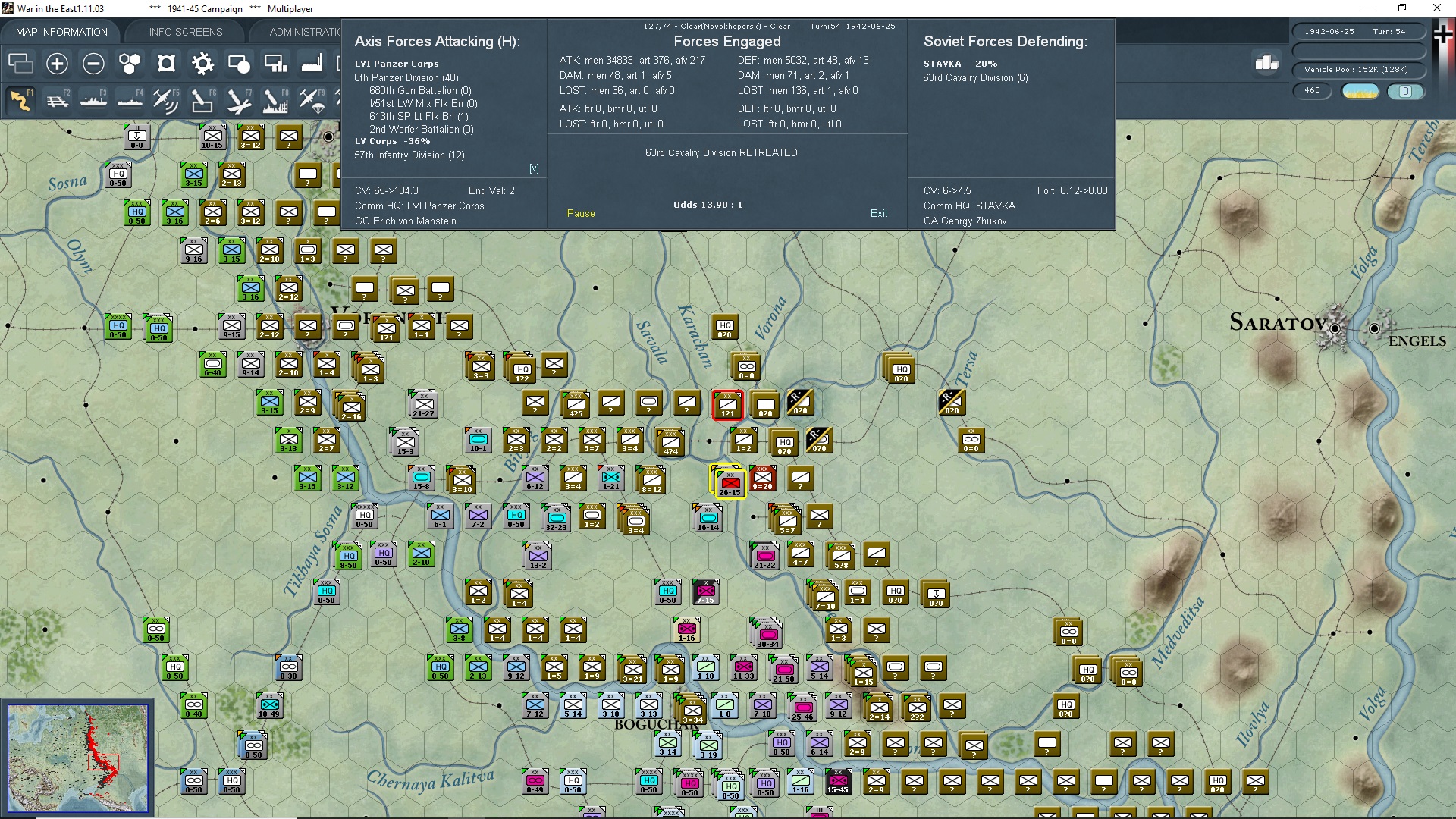The height and width of the screenshot is (819, 1456).
Task: Select F8 bomb city mode
Action: (x=275, y=100)
